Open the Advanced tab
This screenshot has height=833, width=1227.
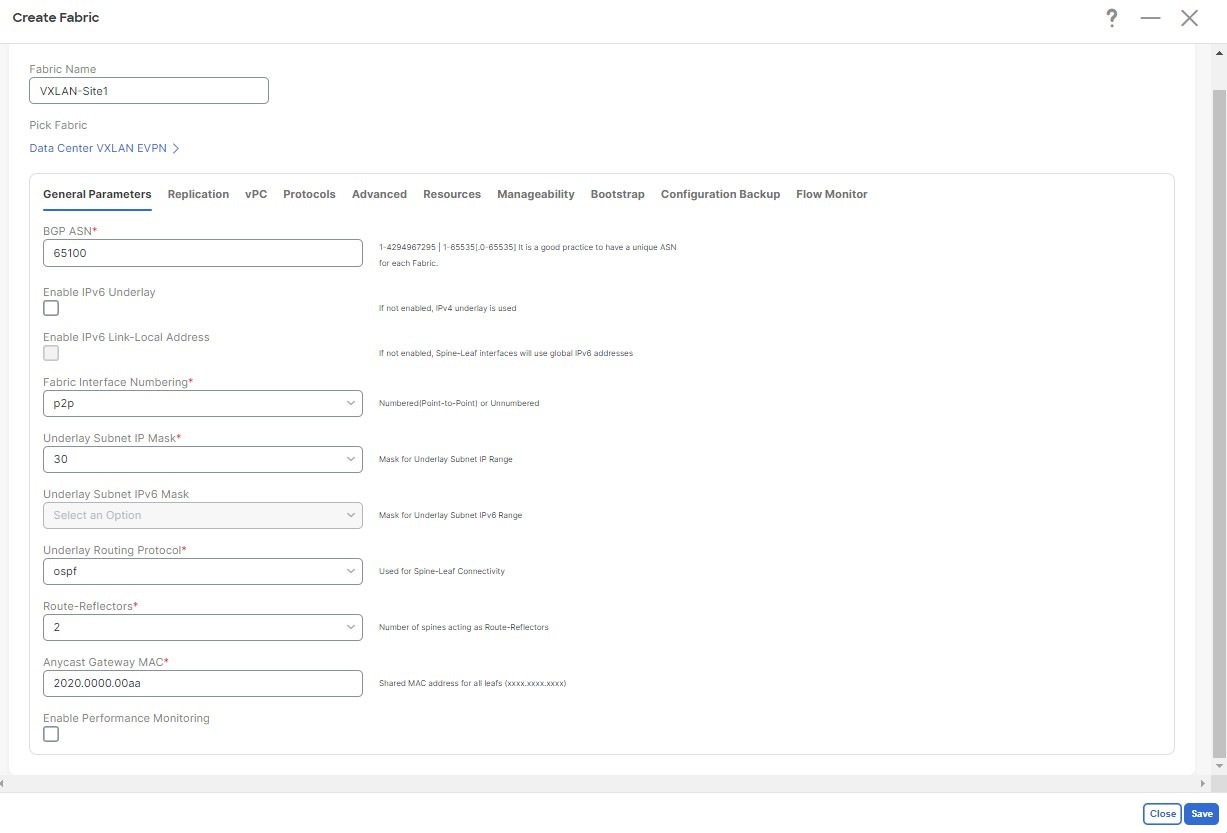tap(379, 194)
